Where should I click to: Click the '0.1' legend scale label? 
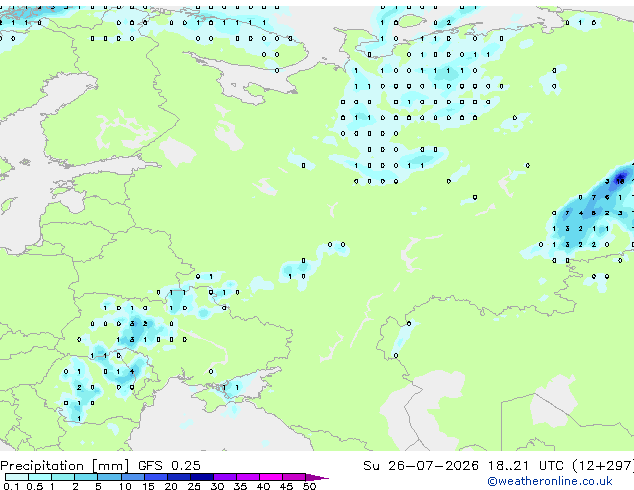tap(11, 486)
